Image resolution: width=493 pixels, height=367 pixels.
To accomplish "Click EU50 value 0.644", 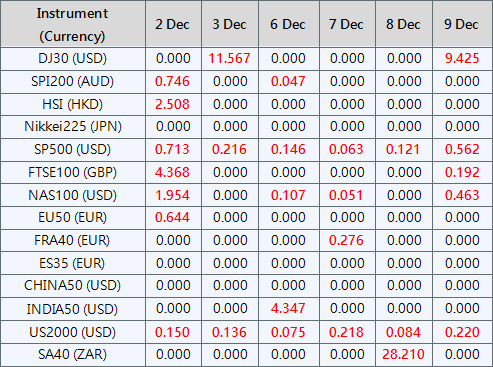I will (172, 218).
